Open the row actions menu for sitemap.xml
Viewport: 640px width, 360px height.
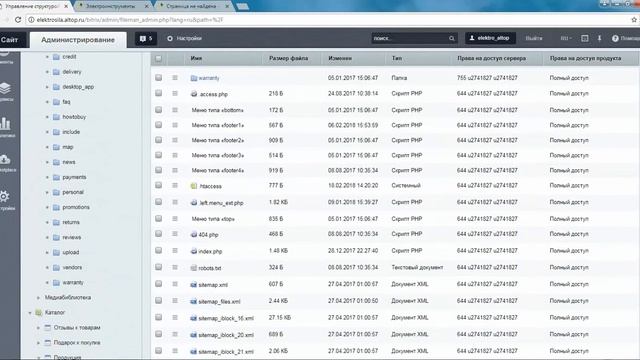tap(175, 284)
